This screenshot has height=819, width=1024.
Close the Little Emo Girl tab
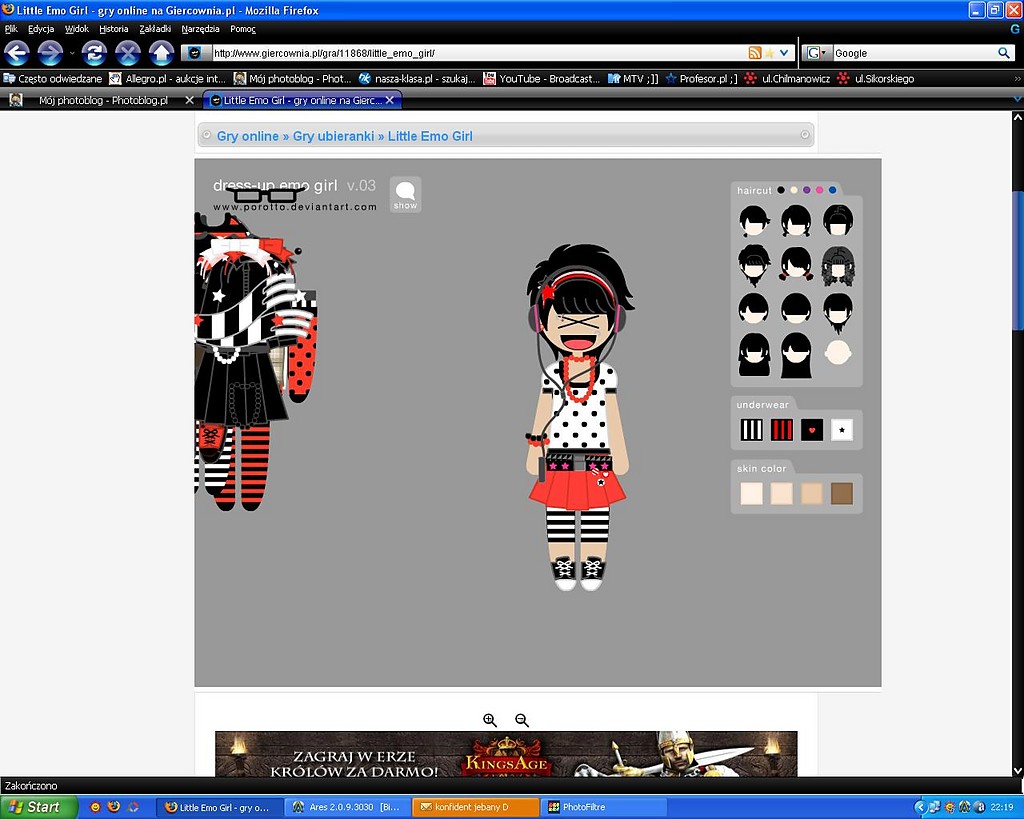point(390,100)
